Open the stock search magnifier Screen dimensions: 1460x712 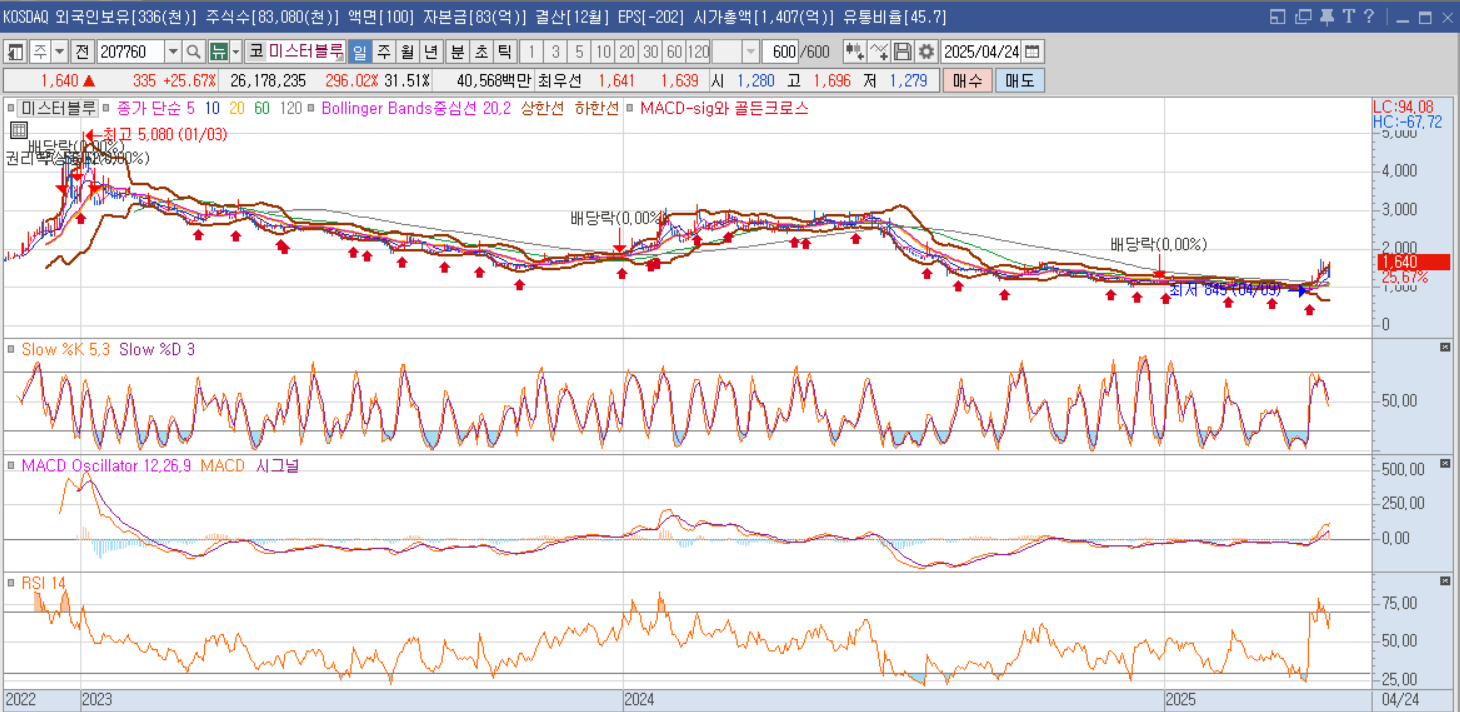(x=194, y=52)
